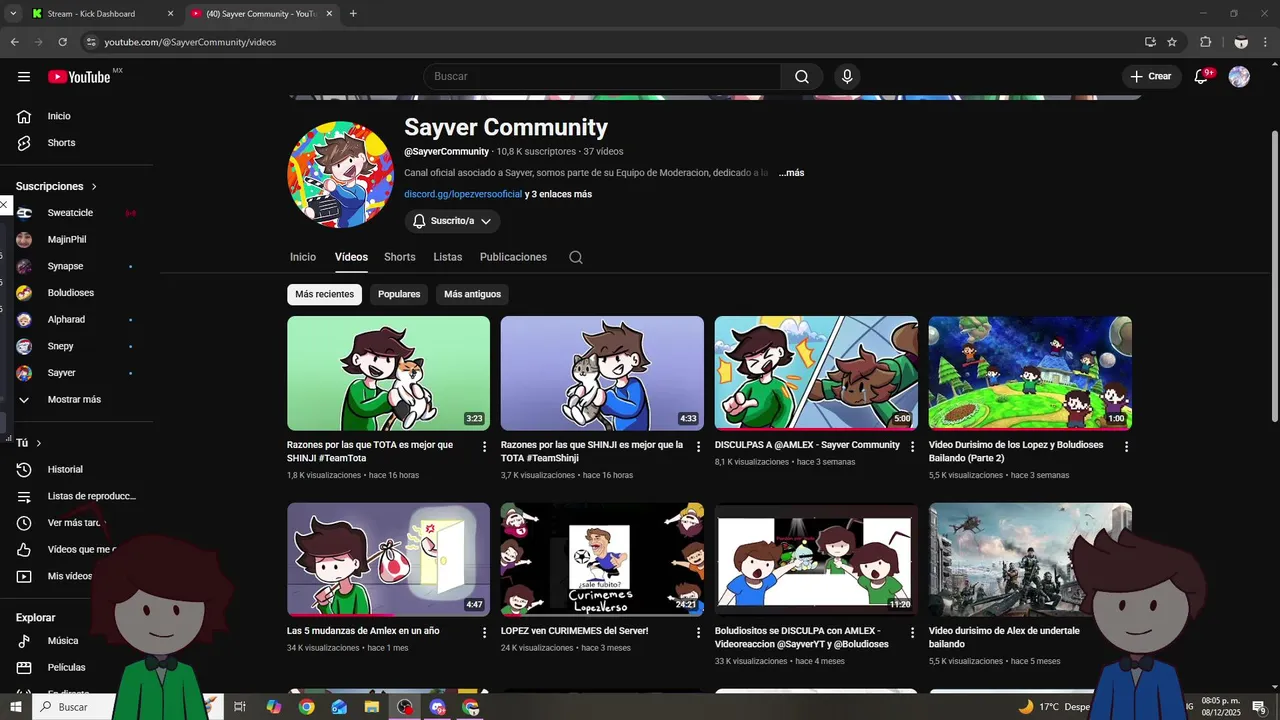Bookmark this page with the star

(x=1172, y=42)
